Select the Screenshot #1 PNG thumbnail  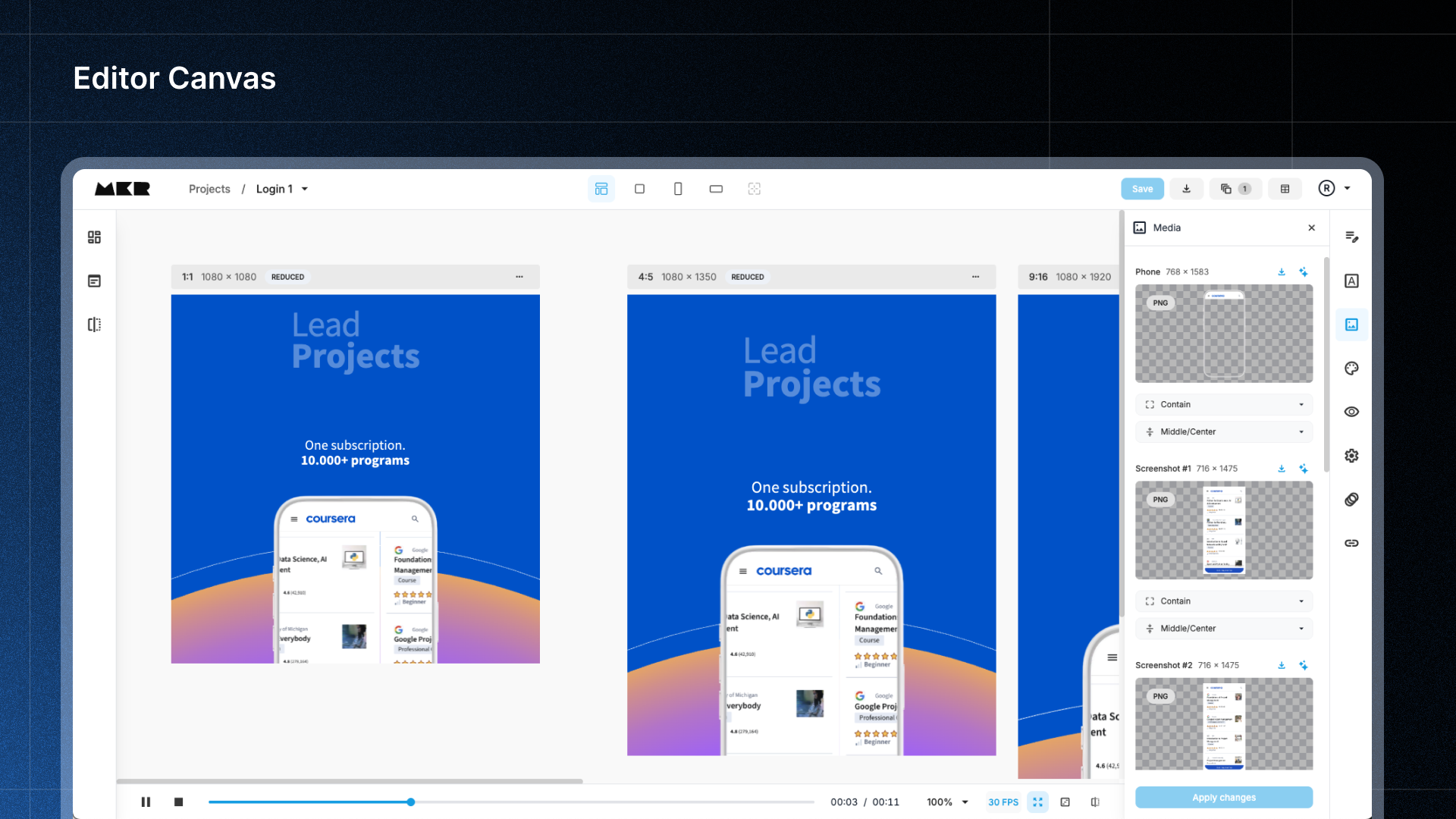tap(1224, 530)
